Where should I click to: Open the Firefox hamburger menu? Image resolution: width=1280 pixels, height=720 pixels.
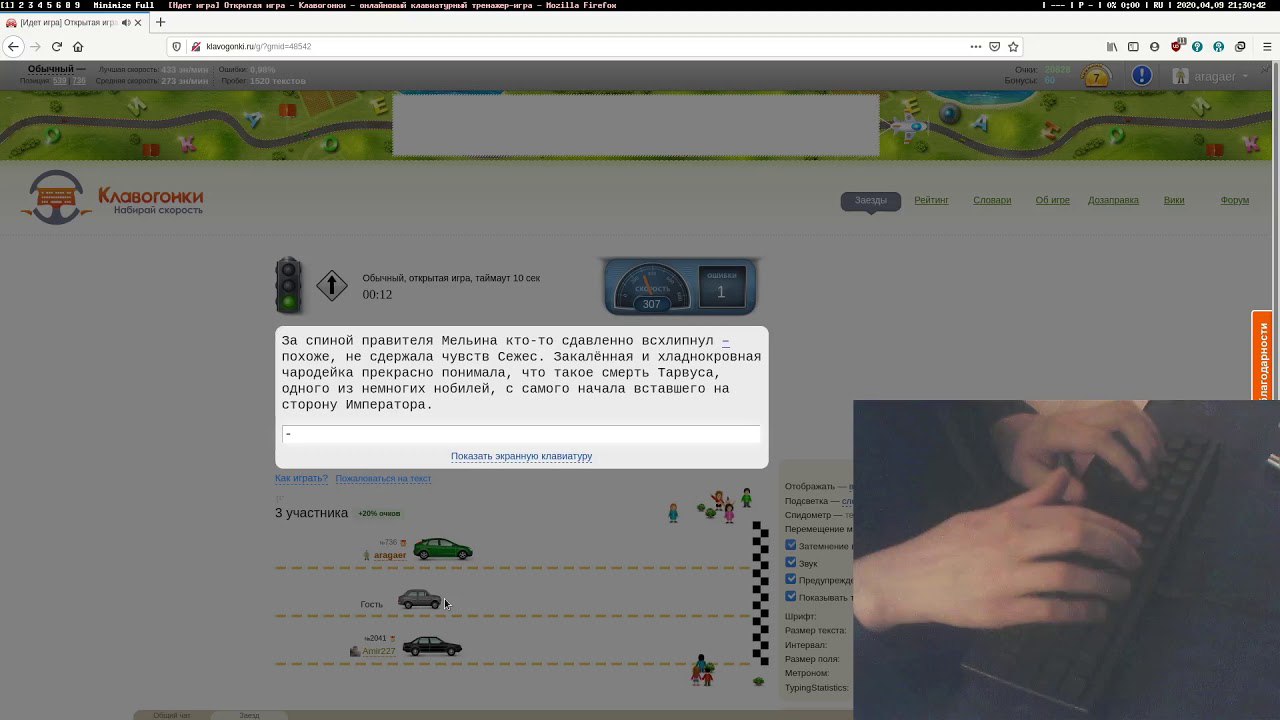(1268, 46)
